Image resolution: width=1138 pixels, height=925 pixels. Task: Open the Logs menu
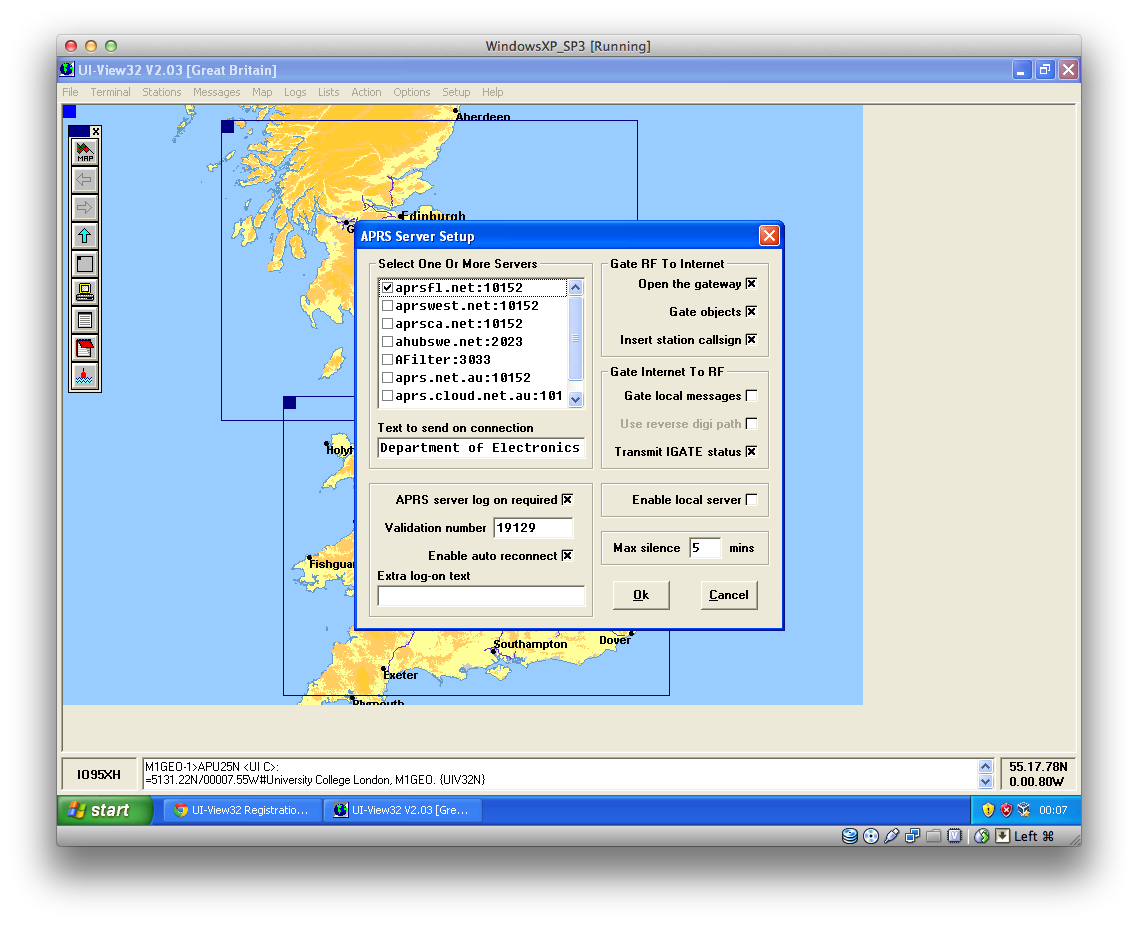tap(295, 92)
